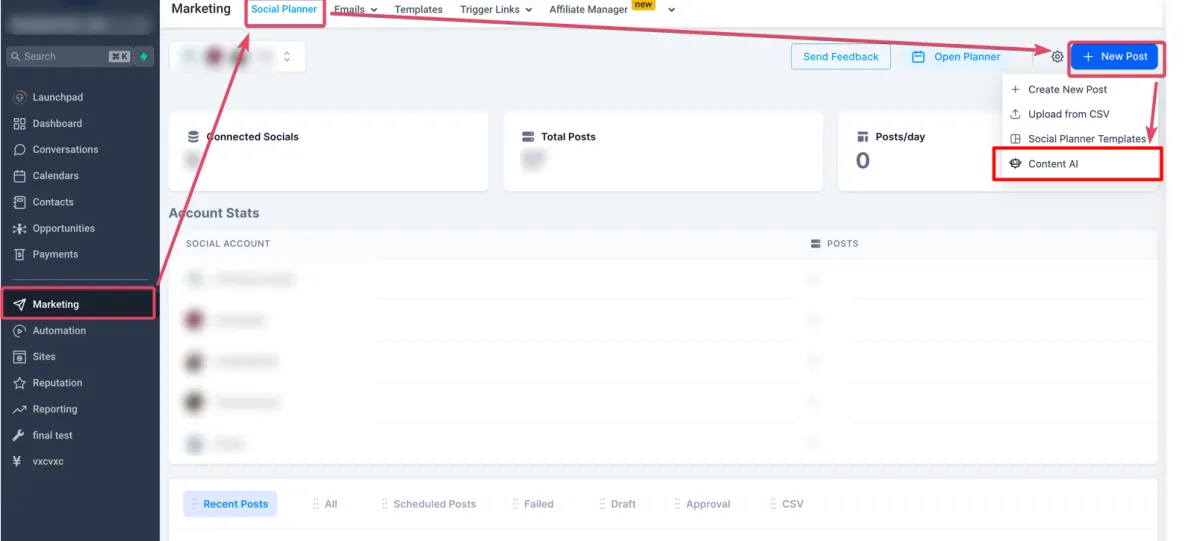Click the Total Posts card
This screenshot has width=1200, height=541.
click(663, 151)
